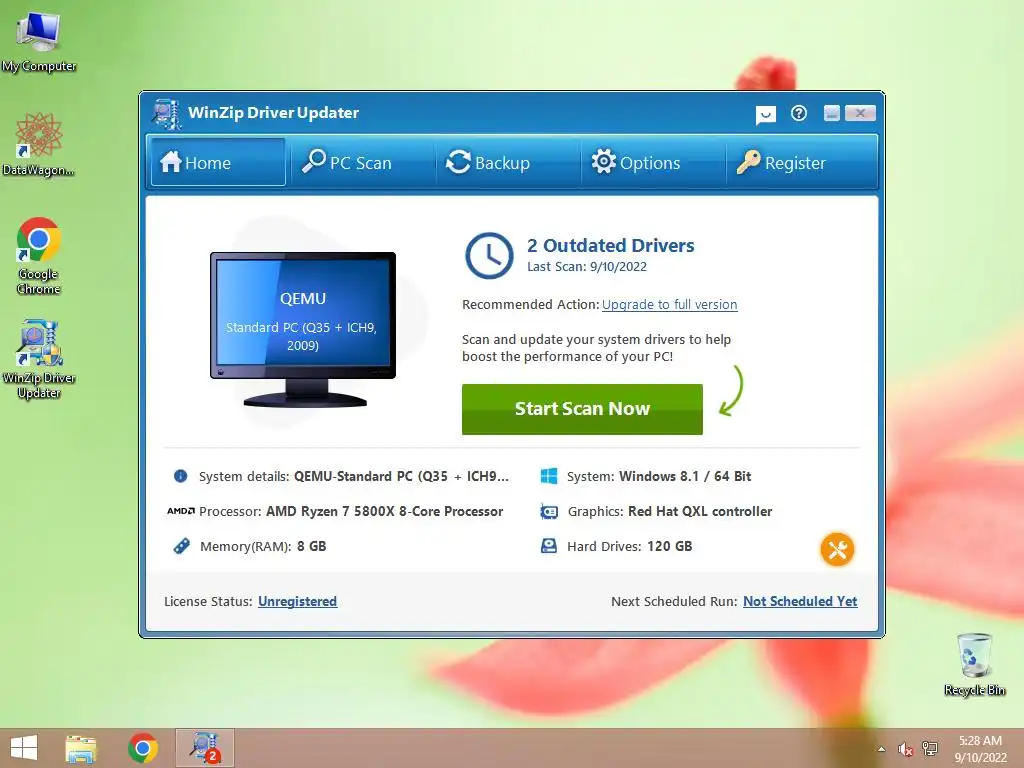This screenshot has width=1024, height=768.
Task: Click the orange tools wrench icon
Action: (837, 550)
